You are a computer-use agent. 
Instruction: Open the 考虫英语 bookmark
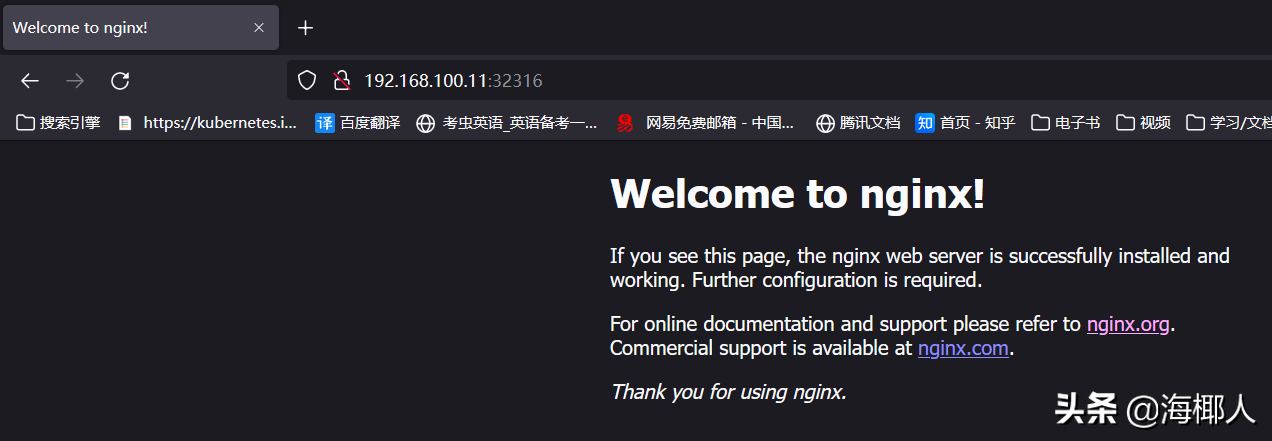(507, 123)
